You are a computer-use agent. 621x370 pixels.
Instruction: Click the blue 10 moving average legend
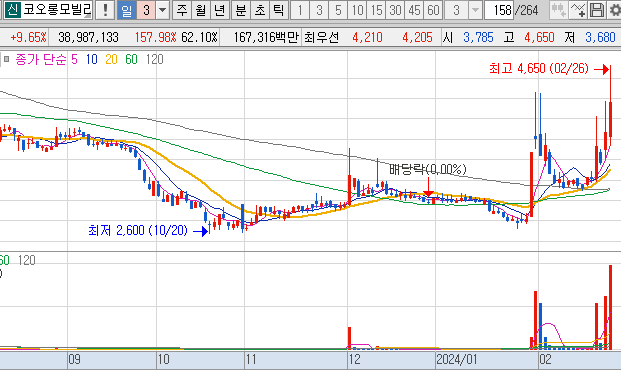(x=91, y=59)
